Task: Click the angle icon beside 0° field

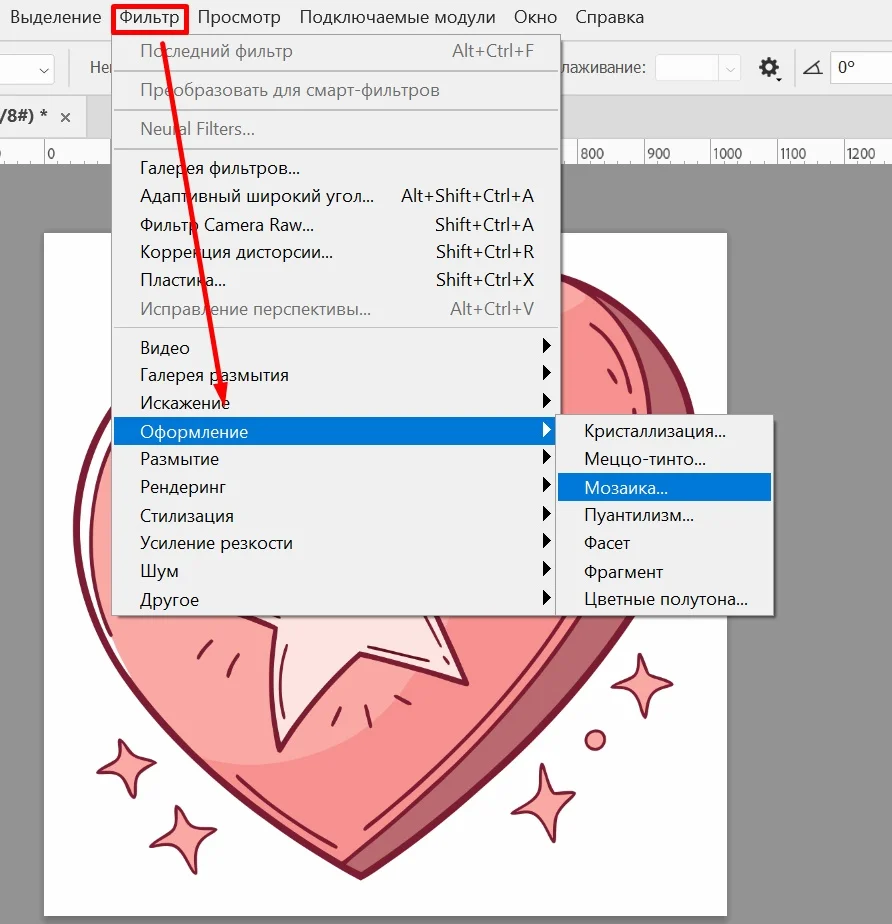Action: 812,68
